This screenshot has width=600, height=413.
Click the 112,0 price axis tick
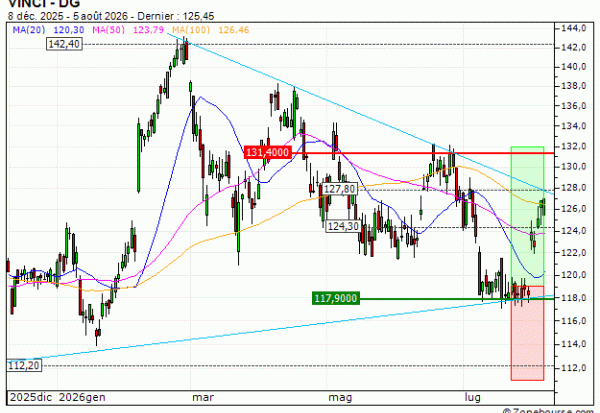[574, 367]
